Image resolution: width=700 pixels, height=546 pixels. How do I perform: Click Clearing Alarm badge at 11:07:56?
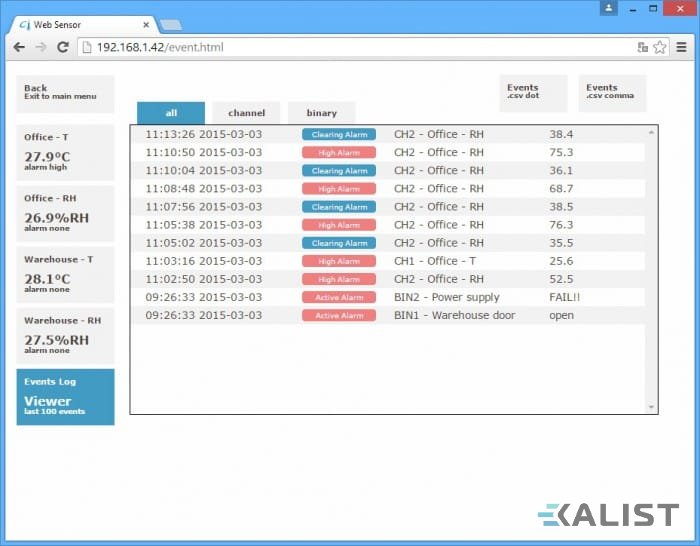point(339,207)
